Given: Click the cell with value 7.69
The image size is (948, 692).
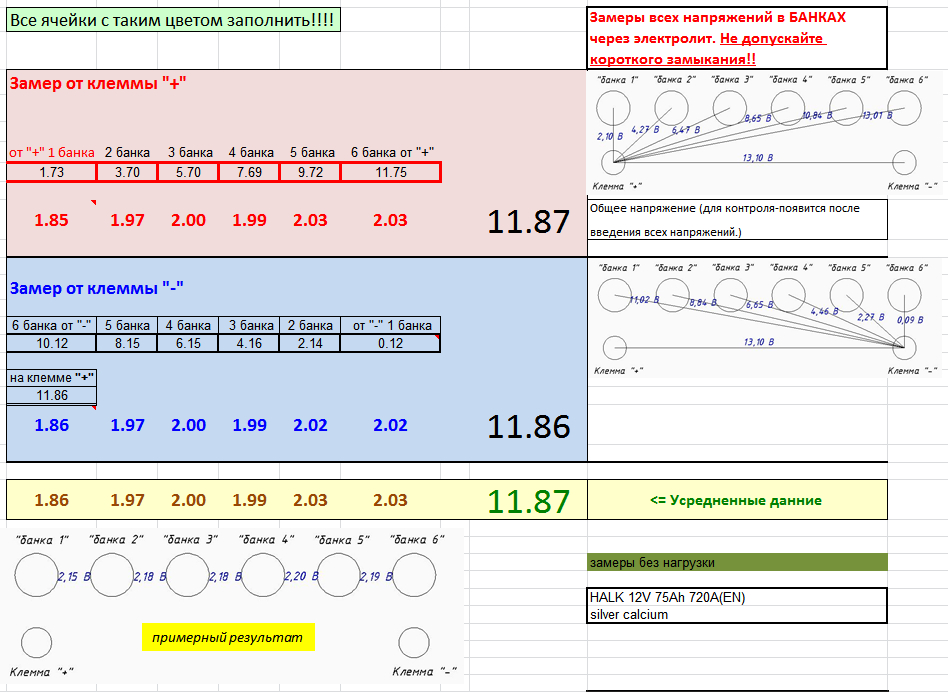Looking at the screenshot, I should 250,172.
